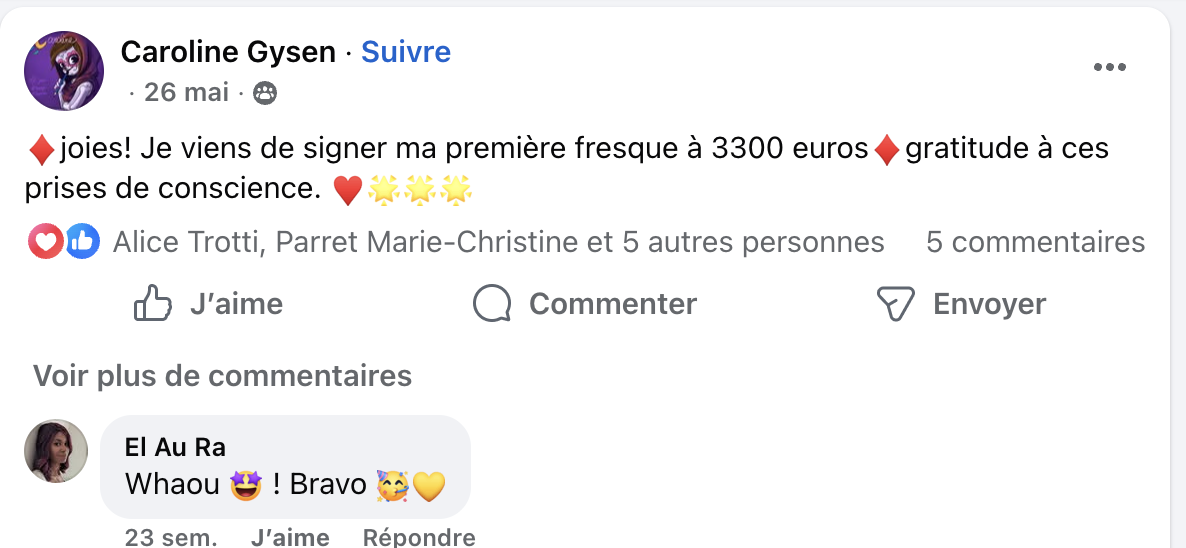Like the post with J'aime thumbs-up icon
1186x548 pixels.
[x=153, y=304]
